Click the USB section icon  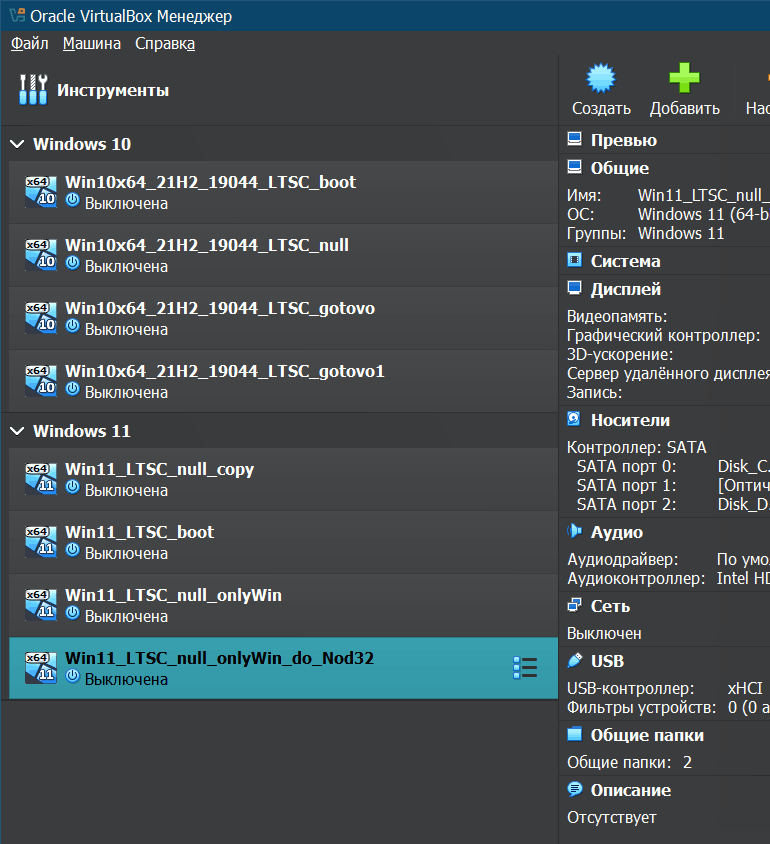[x=575, y=661]
